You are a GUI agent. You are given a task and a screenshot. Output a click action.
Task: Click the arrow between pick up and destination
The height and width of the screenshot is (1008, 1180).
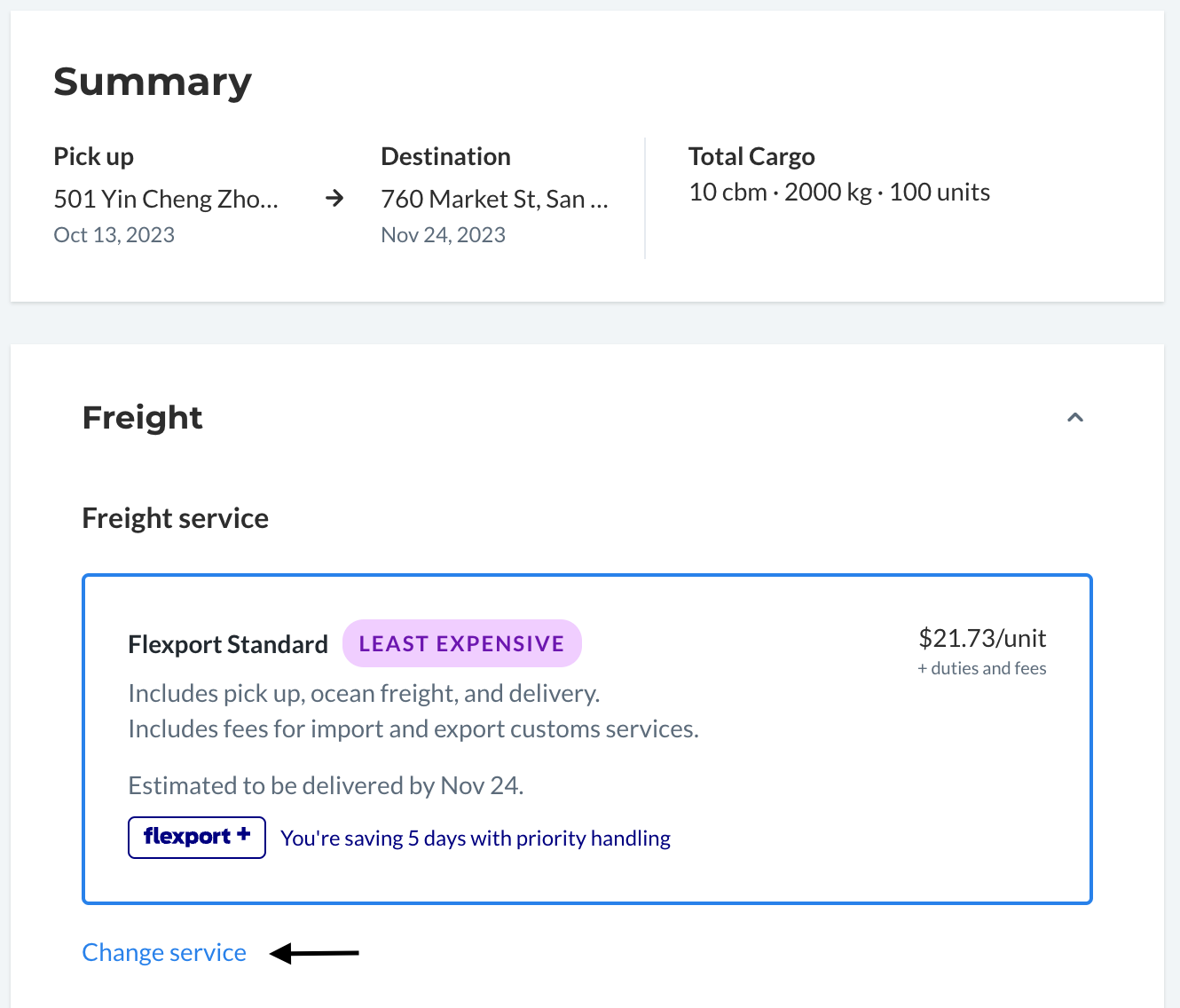point(334,198)
